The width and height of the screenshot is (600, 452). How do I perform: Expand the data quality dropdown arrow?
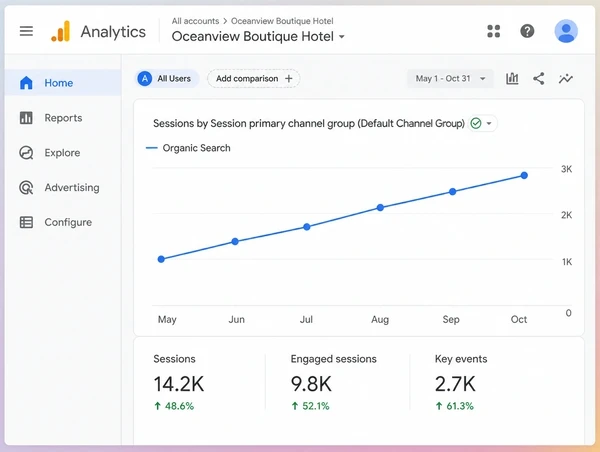pos(489,124)
